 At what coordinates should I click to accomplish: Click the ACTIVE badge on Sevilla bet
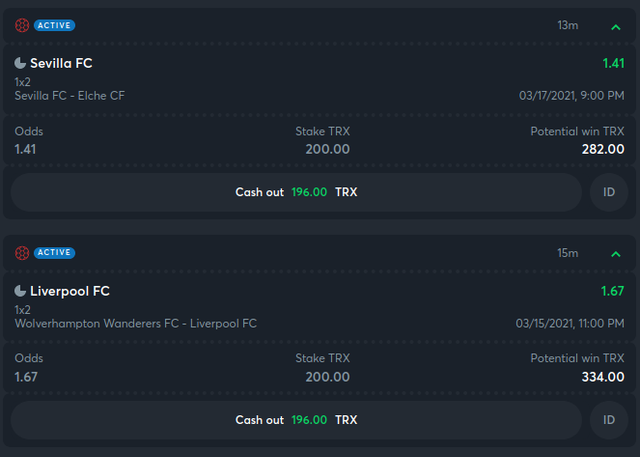(x=54, y=25)
